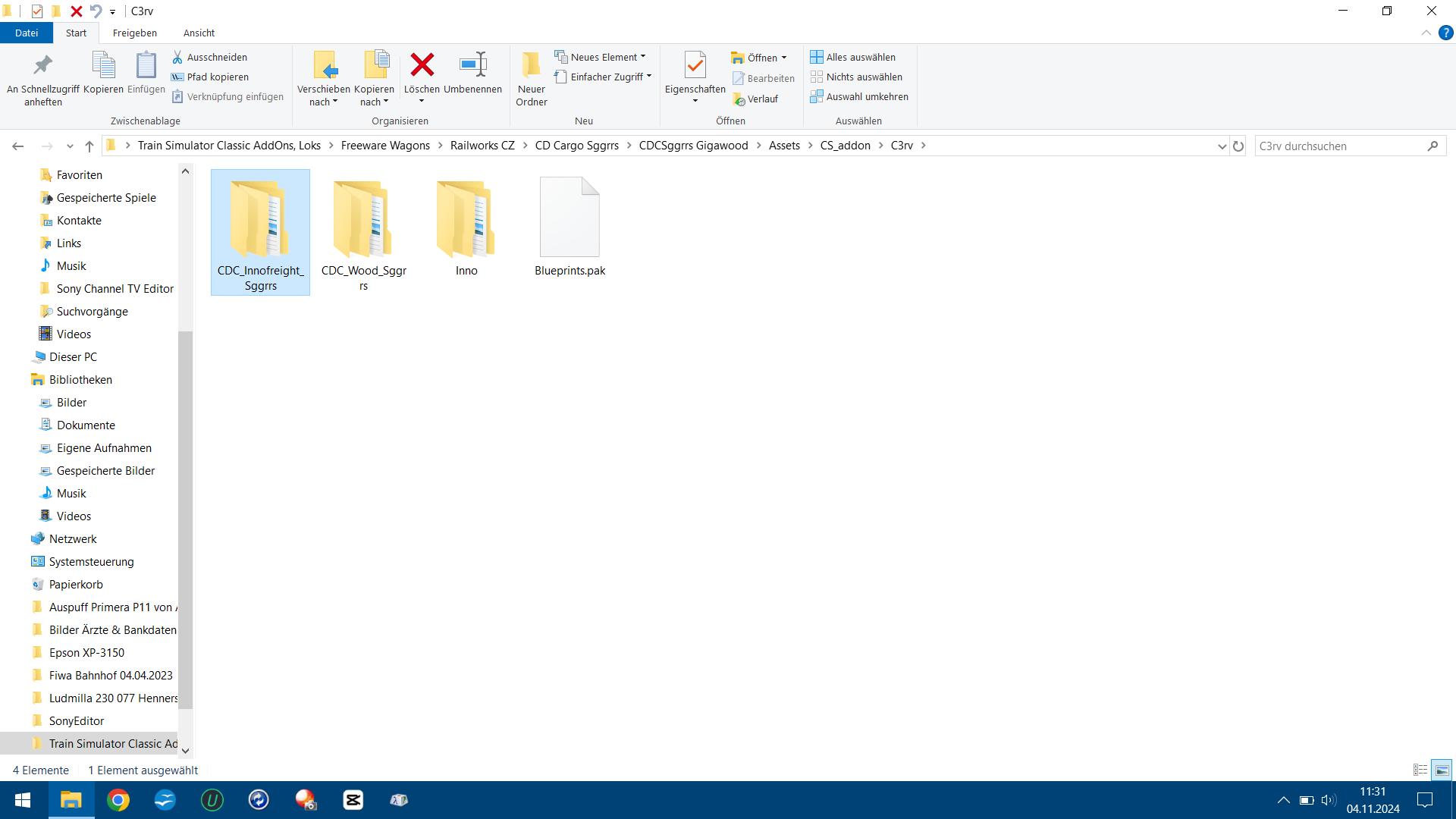Image resolution: width=1456 pixels, height=819 pixels.
Task: Click the refresh icon beside address bar
Action: click(x=1238, y=146)
